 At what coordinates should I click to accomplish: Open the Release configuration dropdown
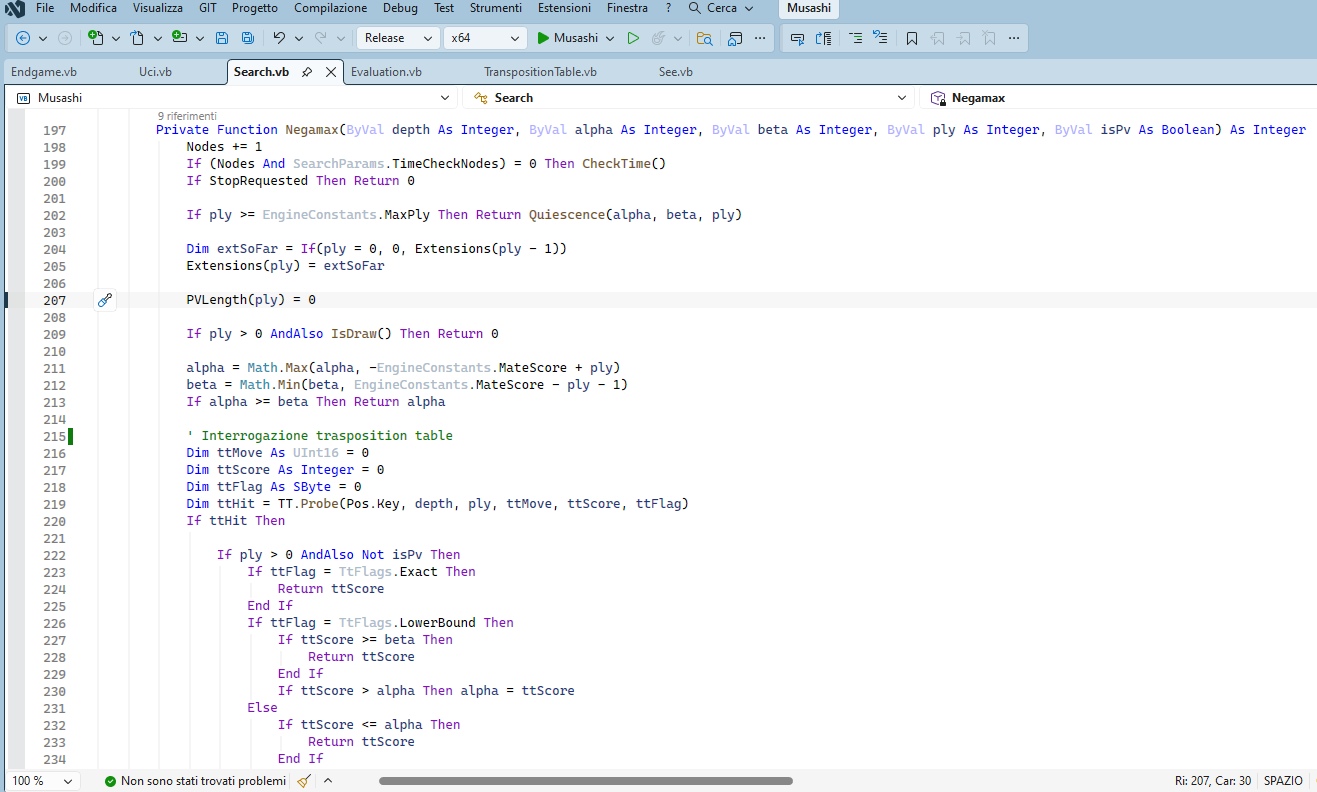click(x=398, y=38)
